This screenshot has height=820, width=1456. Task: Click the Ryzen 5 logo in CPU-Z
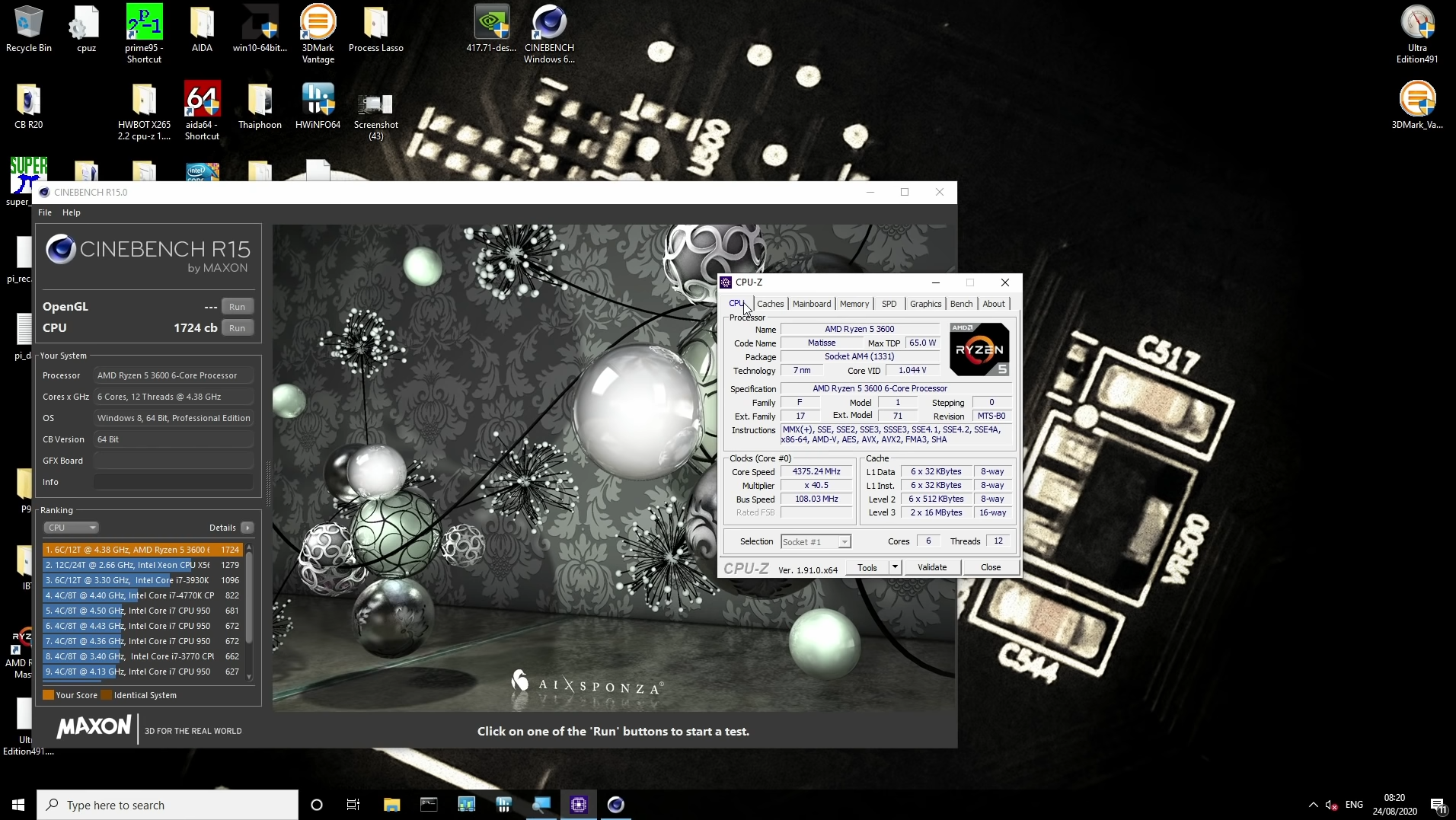click(x=979, y=349)
